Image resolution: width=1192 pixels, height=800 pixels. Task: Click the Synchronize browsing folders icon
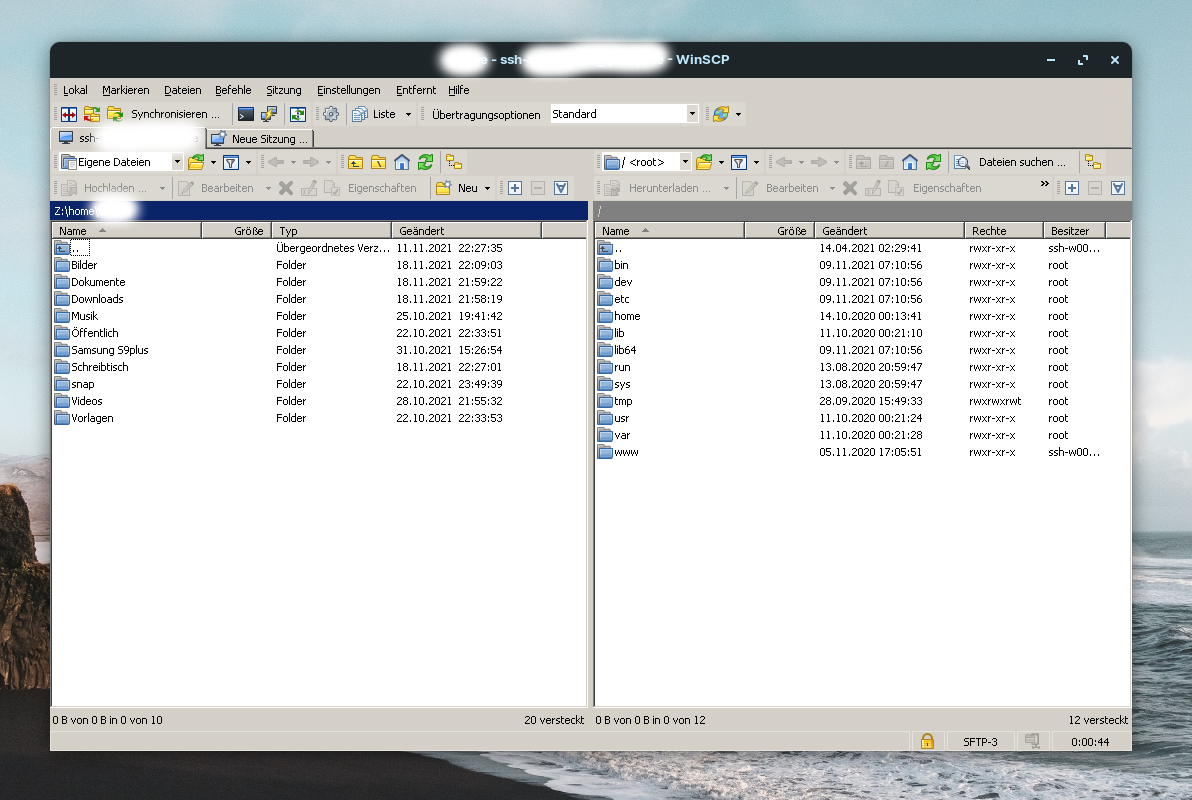point(92,114)
